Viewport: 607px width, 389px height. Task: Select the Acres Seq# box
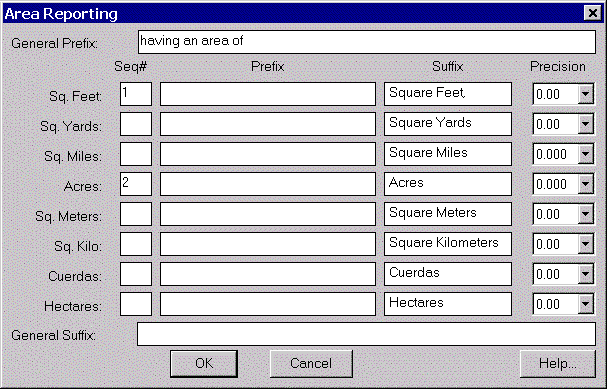[136, 184]
